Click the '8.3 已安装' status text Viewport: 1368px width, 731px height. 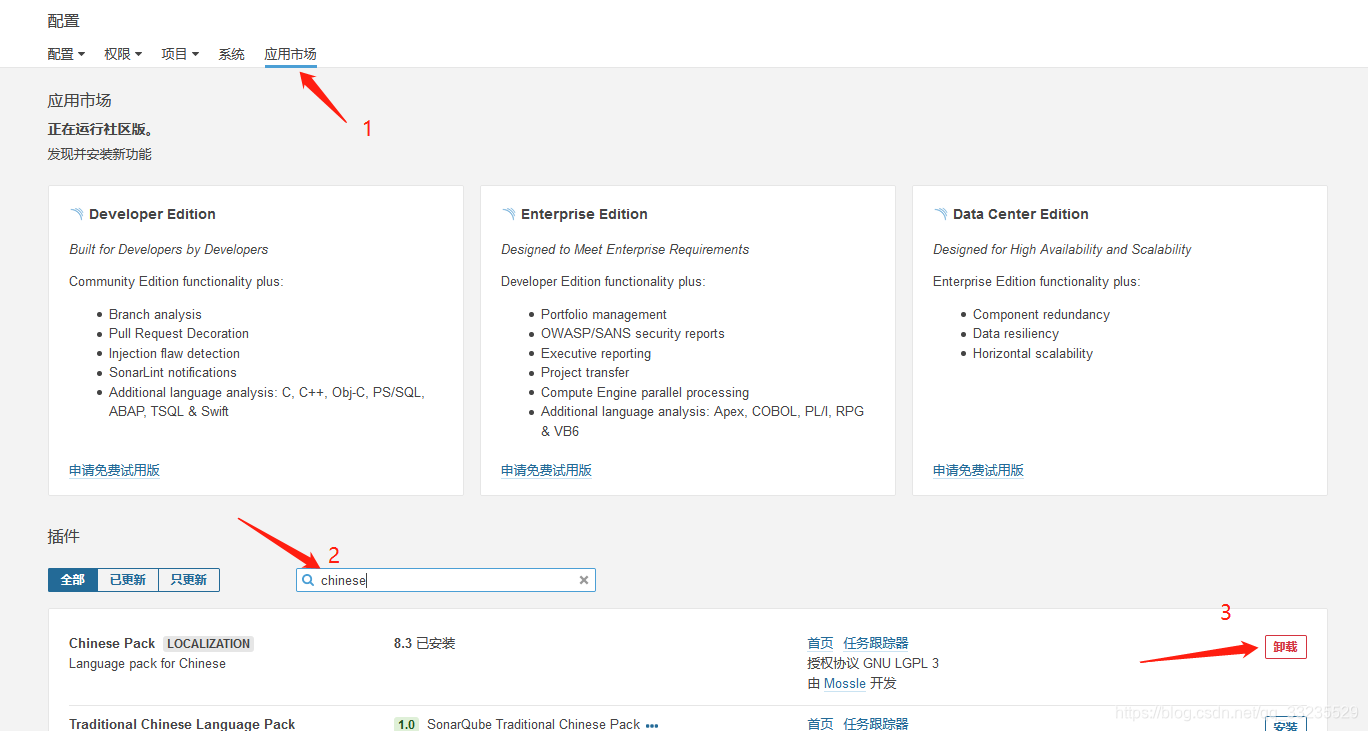click(x=424, y=643)
